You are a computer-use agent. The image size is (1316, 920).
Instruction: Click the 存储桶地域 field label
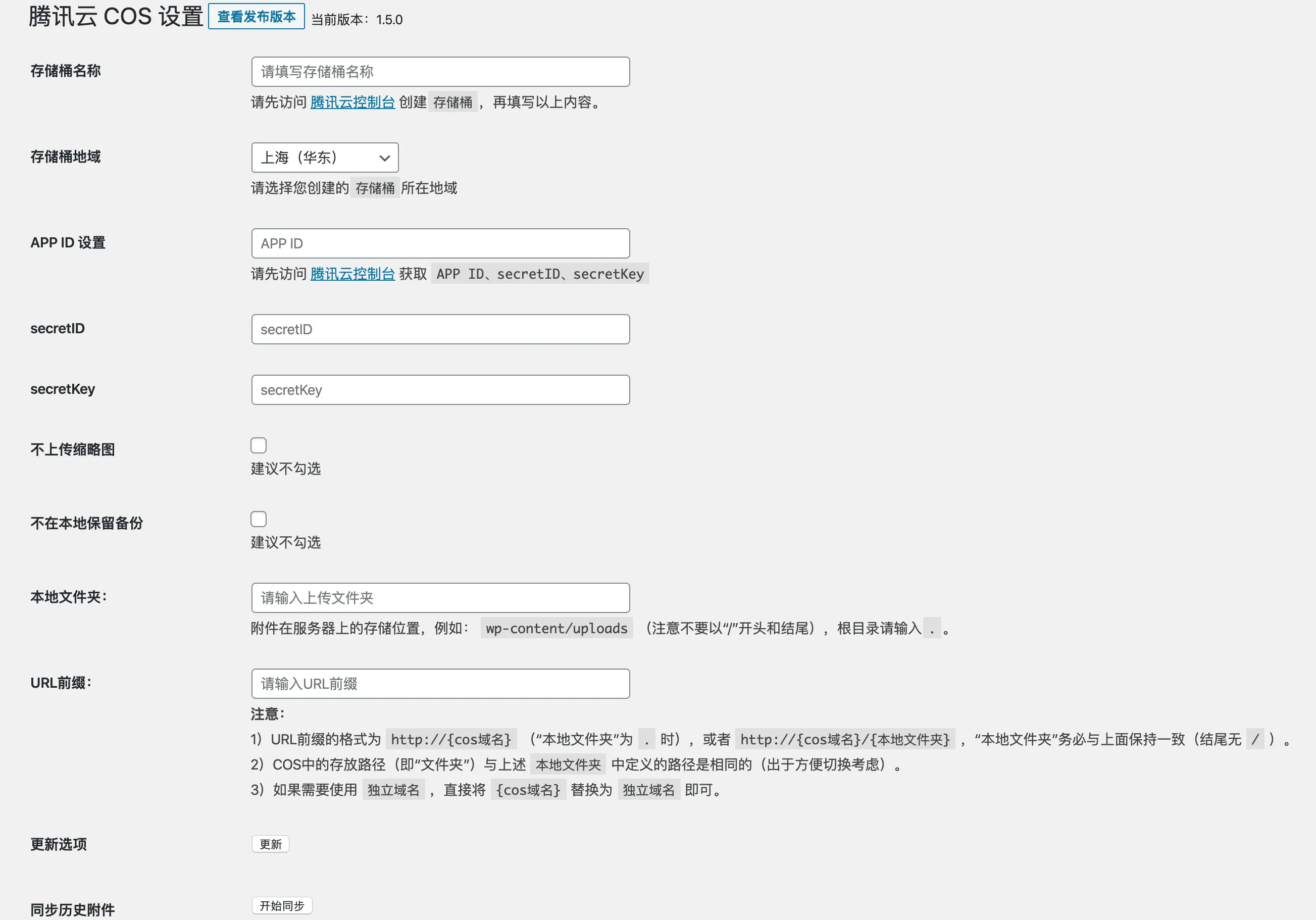65,157
